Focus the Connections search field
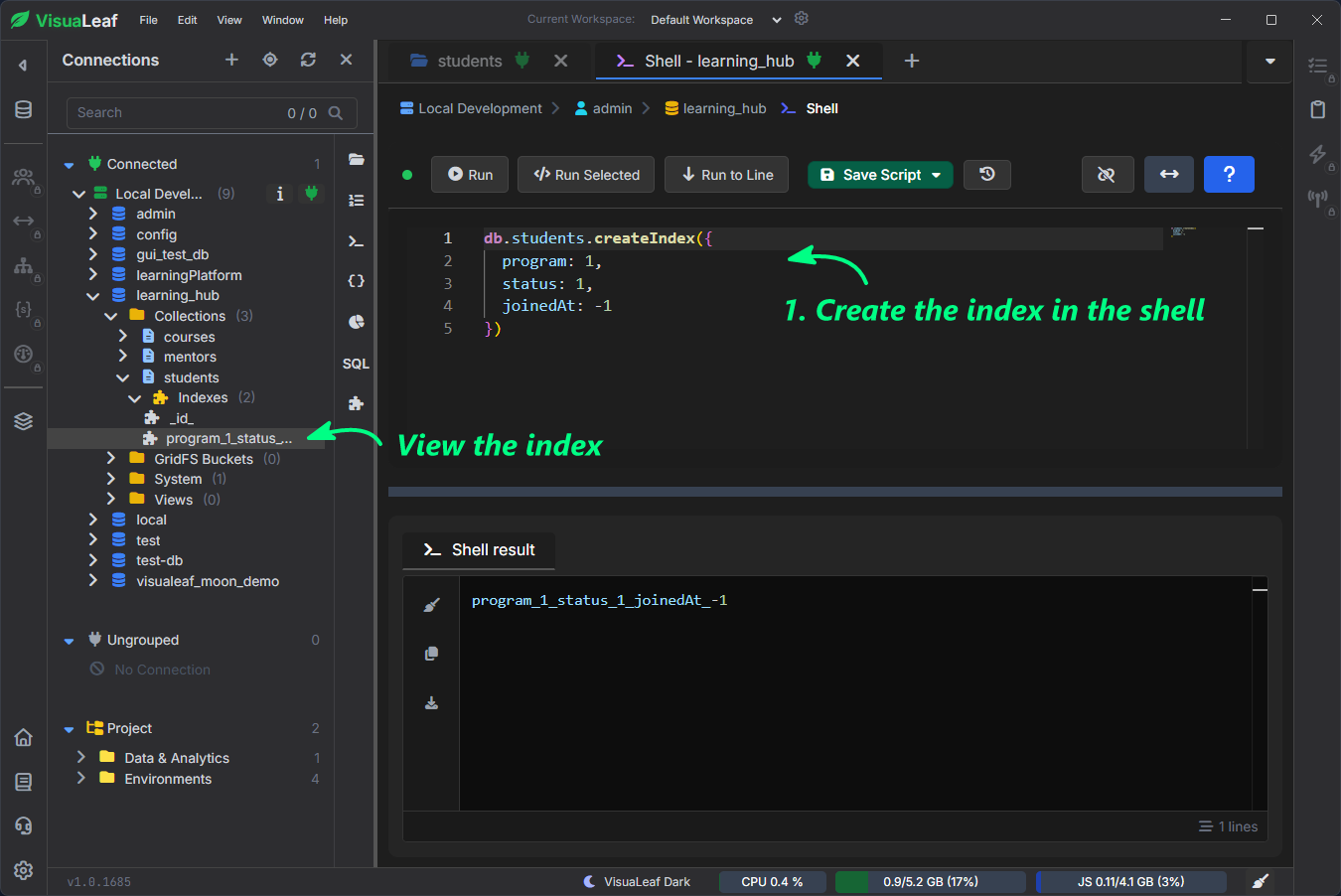 click(x=212, y=113)
